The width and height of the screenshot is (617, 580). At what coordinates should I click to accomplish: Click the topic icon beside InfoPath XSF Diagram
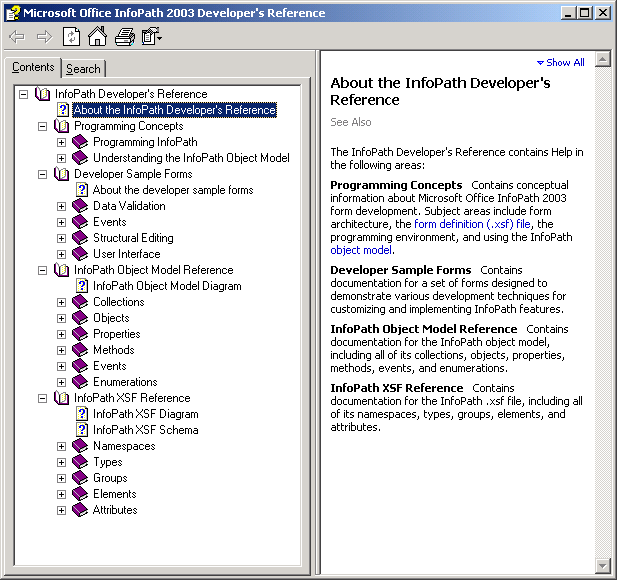pyautogui.click(x=81, y=414)
